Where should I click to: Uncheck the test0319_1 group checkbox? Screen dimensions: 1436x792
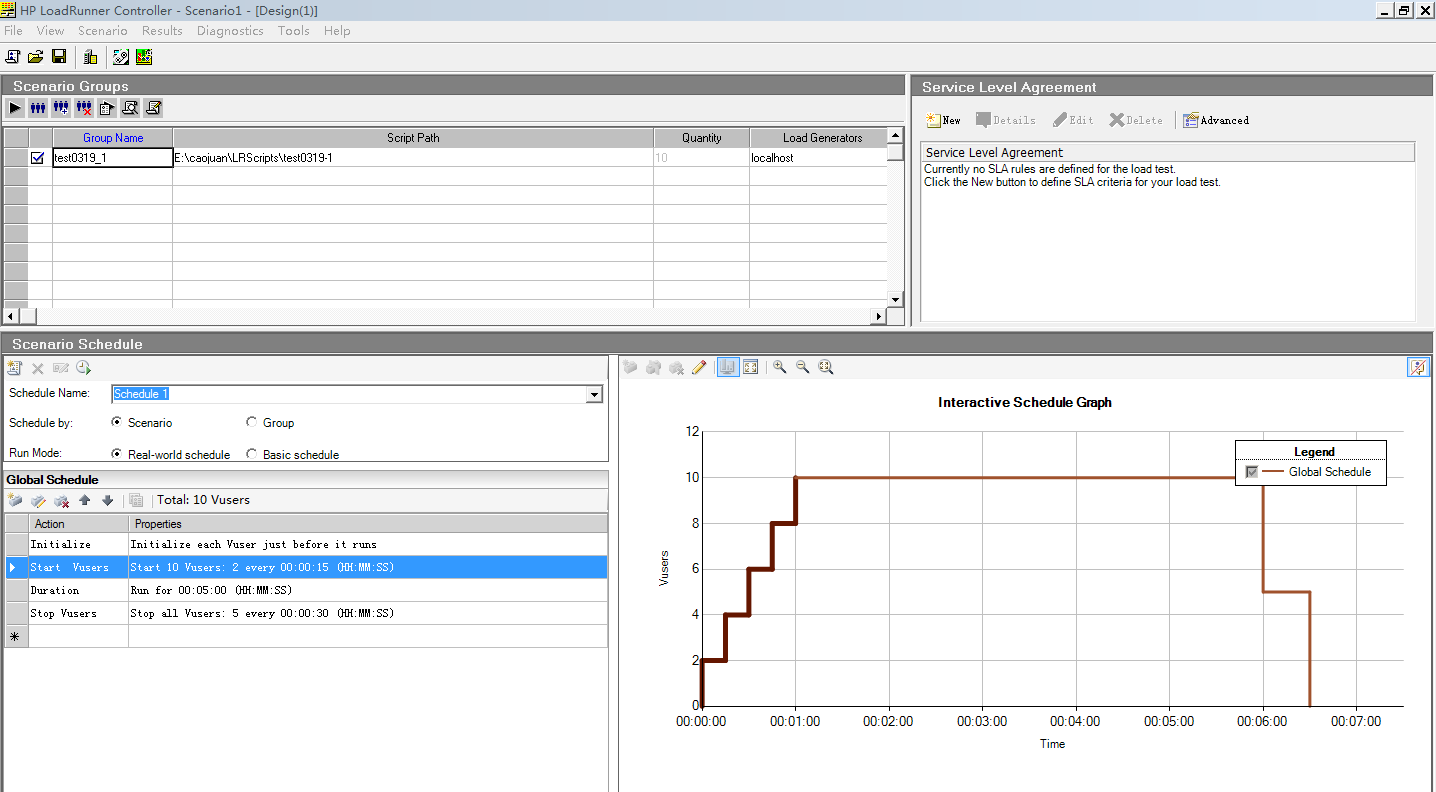[x=38, y=158]
